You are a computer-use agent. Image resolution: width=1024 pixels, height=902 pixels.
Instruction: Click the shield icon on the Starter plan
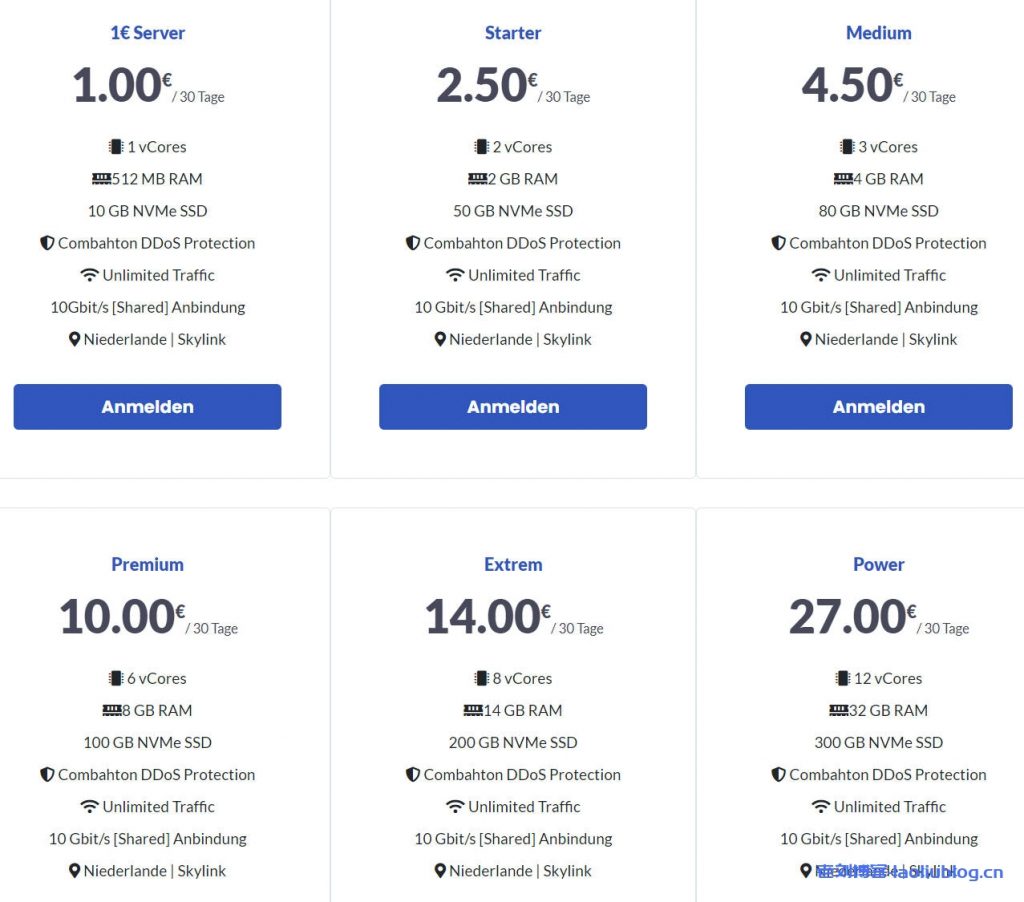(x=413, y=243)
